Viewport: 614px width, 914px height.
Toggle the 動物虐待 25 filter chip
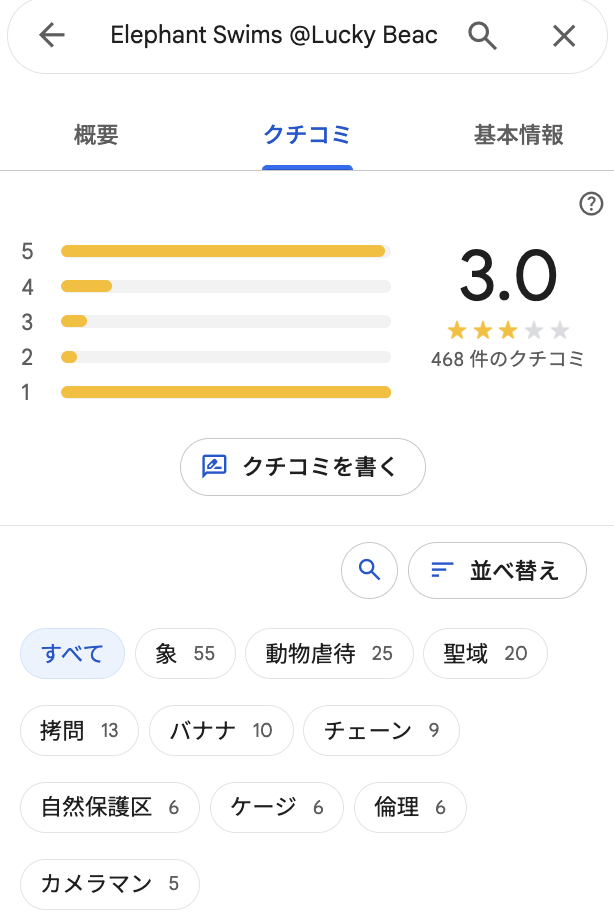pos(329,653)
